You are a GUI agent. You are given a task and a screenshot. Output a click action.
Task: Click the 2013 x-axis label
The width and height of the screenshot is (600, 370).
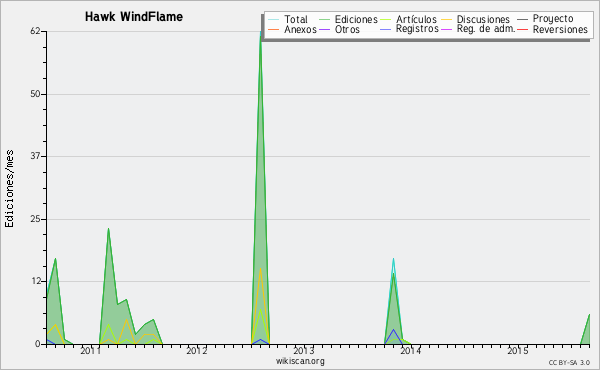304,351
